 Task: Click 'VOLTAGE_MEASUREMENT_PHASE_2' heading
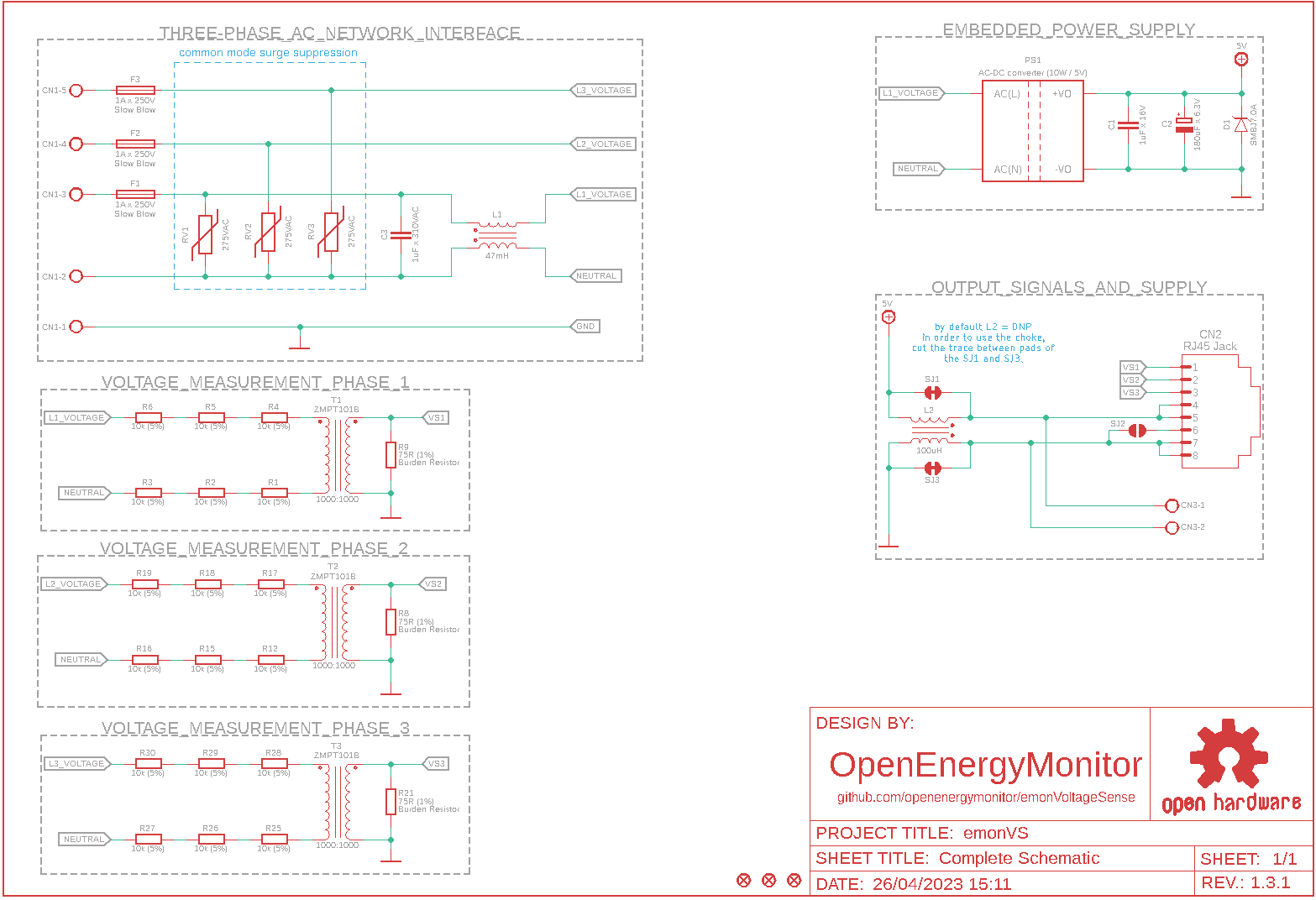coord(254,548)
